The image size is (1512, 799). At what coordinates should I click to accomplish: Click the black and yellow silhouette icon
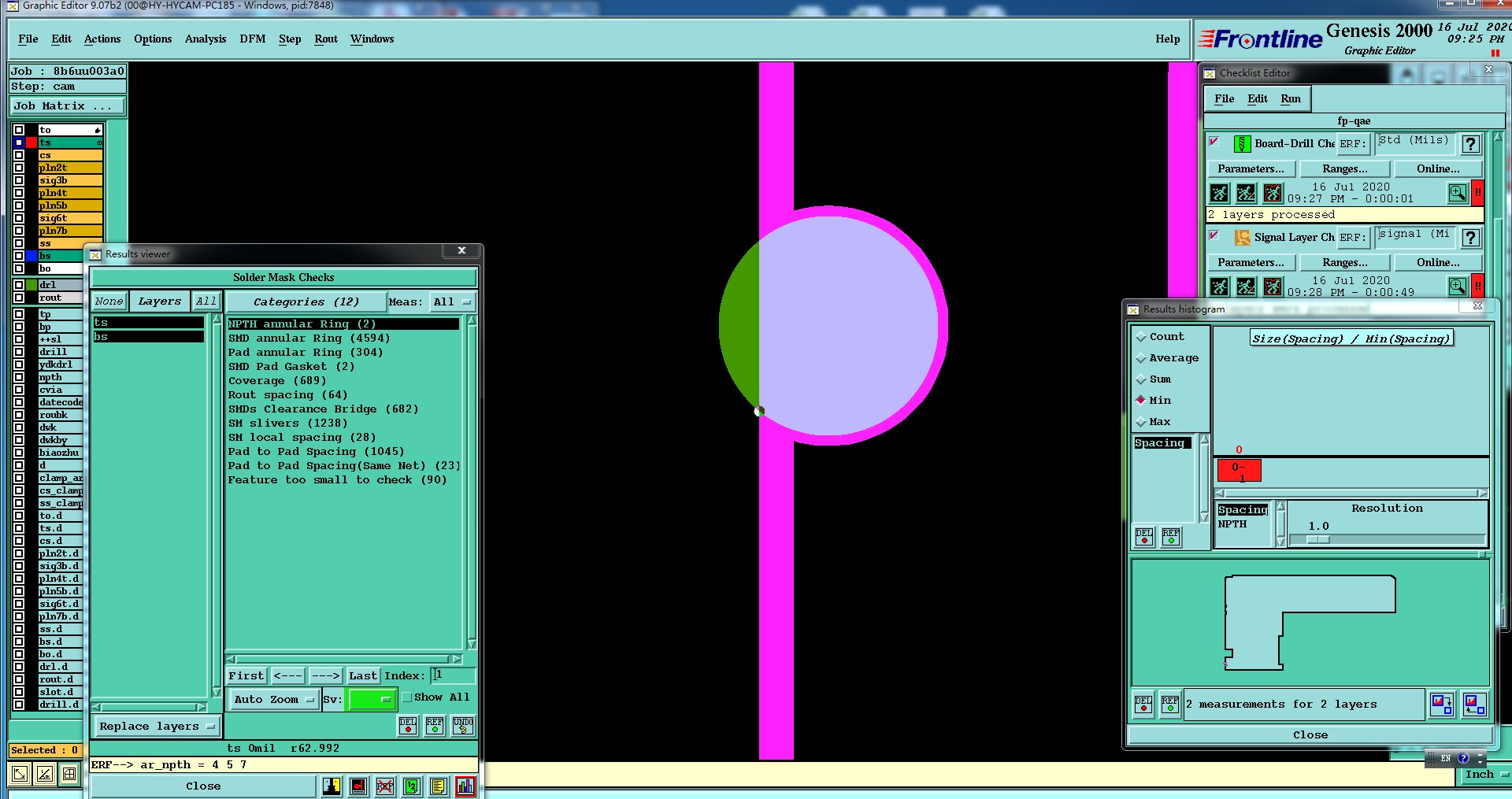(x=332, y=786)
